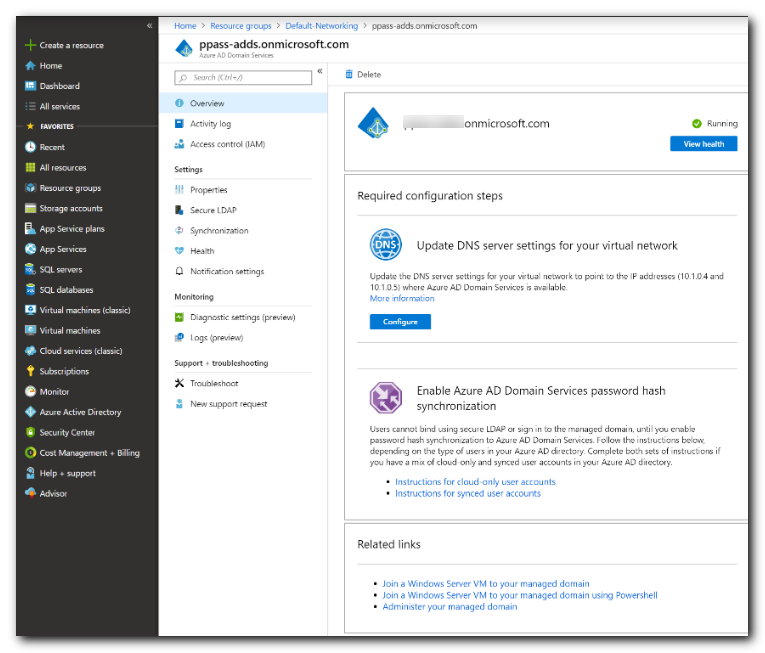This screenshot has width=765, height=653.
Task: Collapse the resource menu pane chevron
Action: point(320,71)
